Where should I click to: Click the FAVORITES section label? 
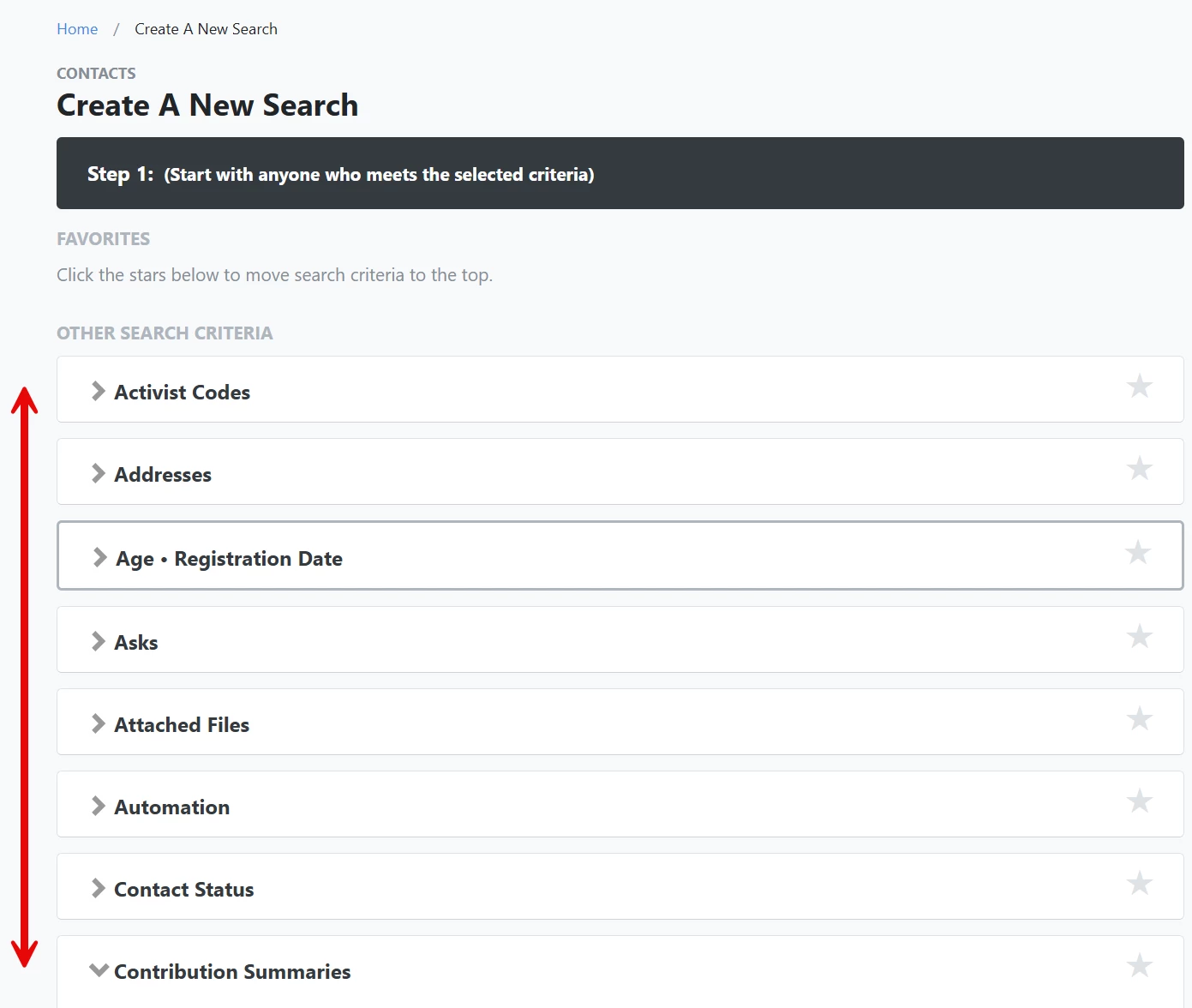(x=103, y=239)
